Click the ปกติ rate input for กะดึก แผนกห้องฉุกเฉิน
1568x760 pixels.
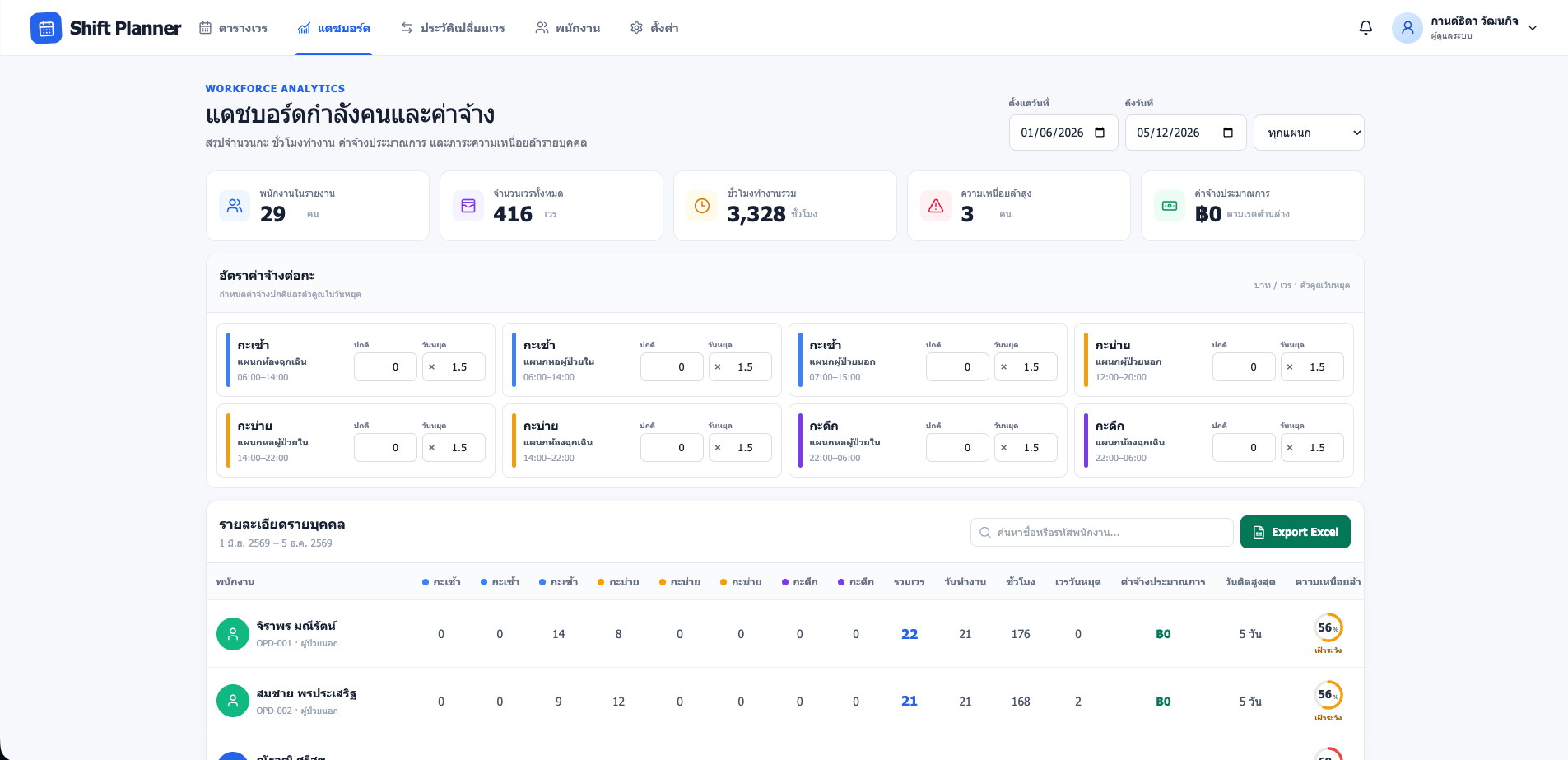1244,448
